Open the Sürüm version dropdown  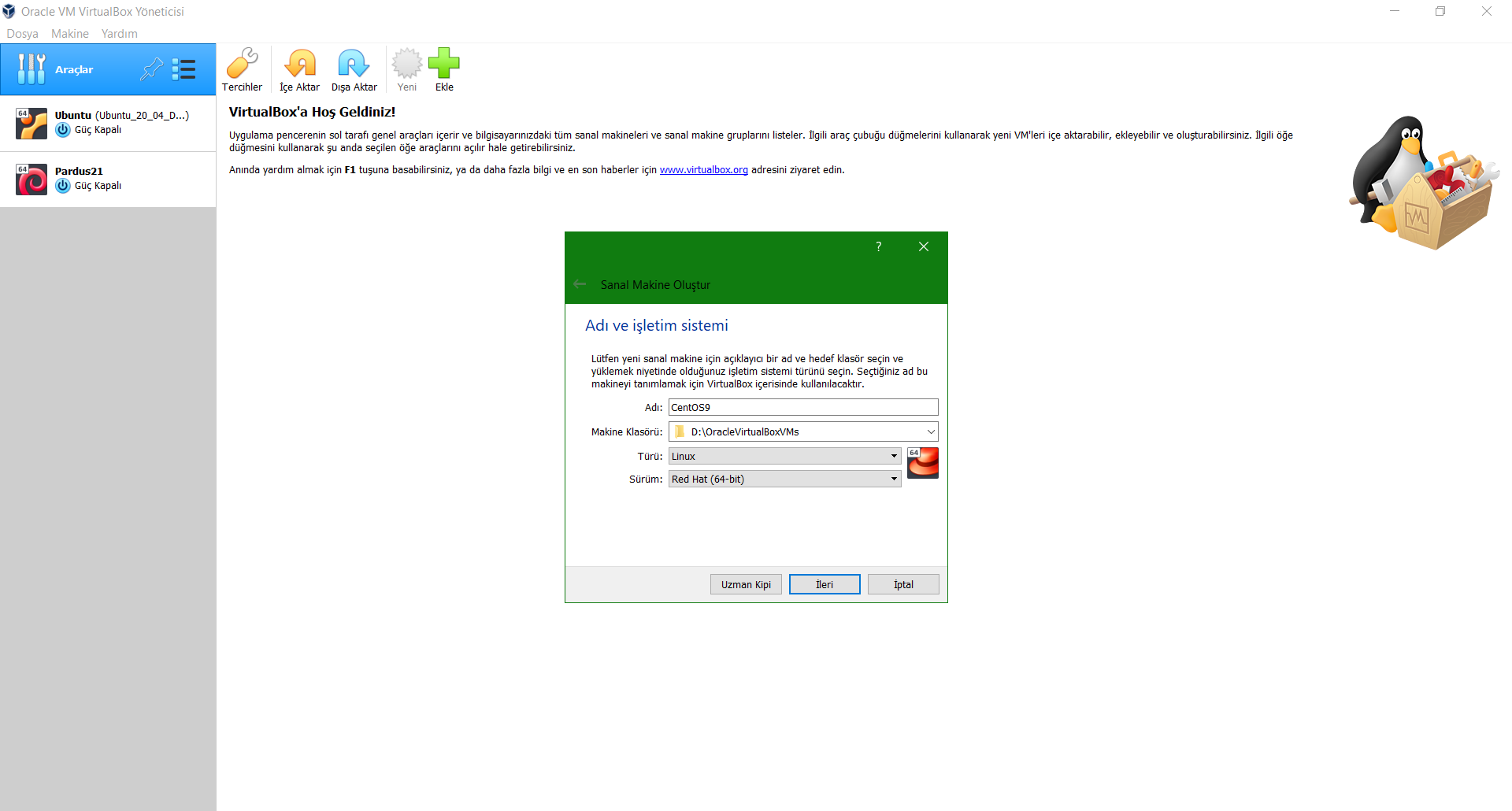tap(785, 479)
